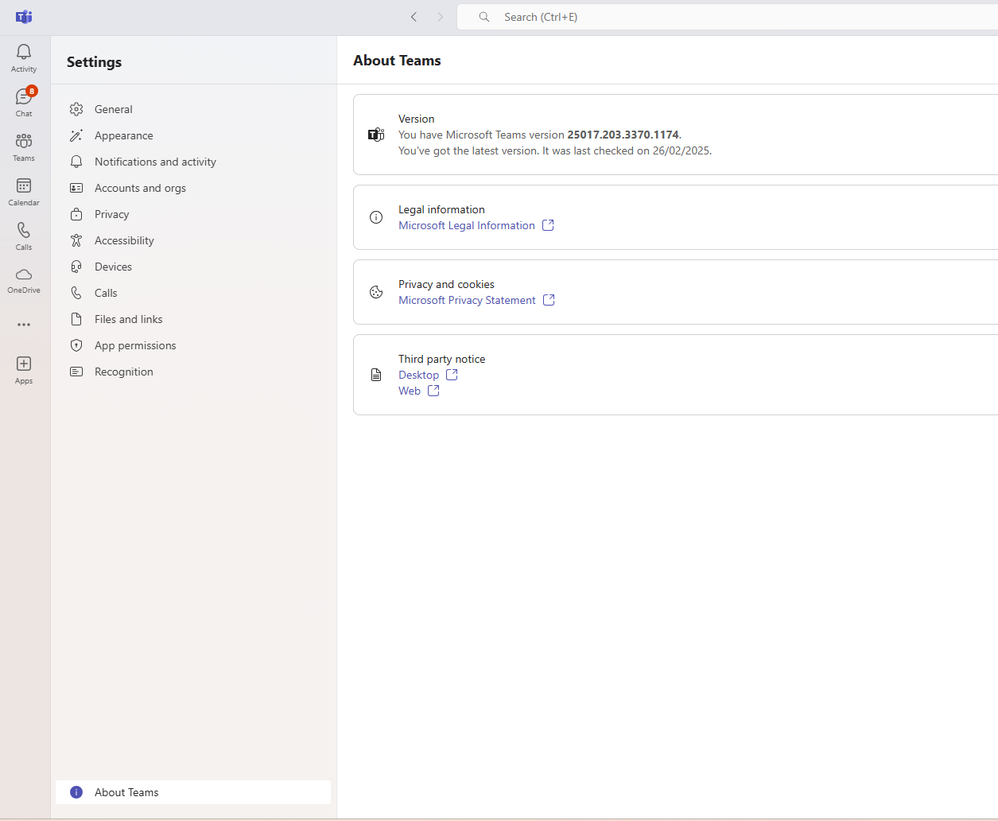This screenshot has height=821, width=998.
Task: Select Notifications and activity settings
Action: pyautogui.click(x=155, y=162)
